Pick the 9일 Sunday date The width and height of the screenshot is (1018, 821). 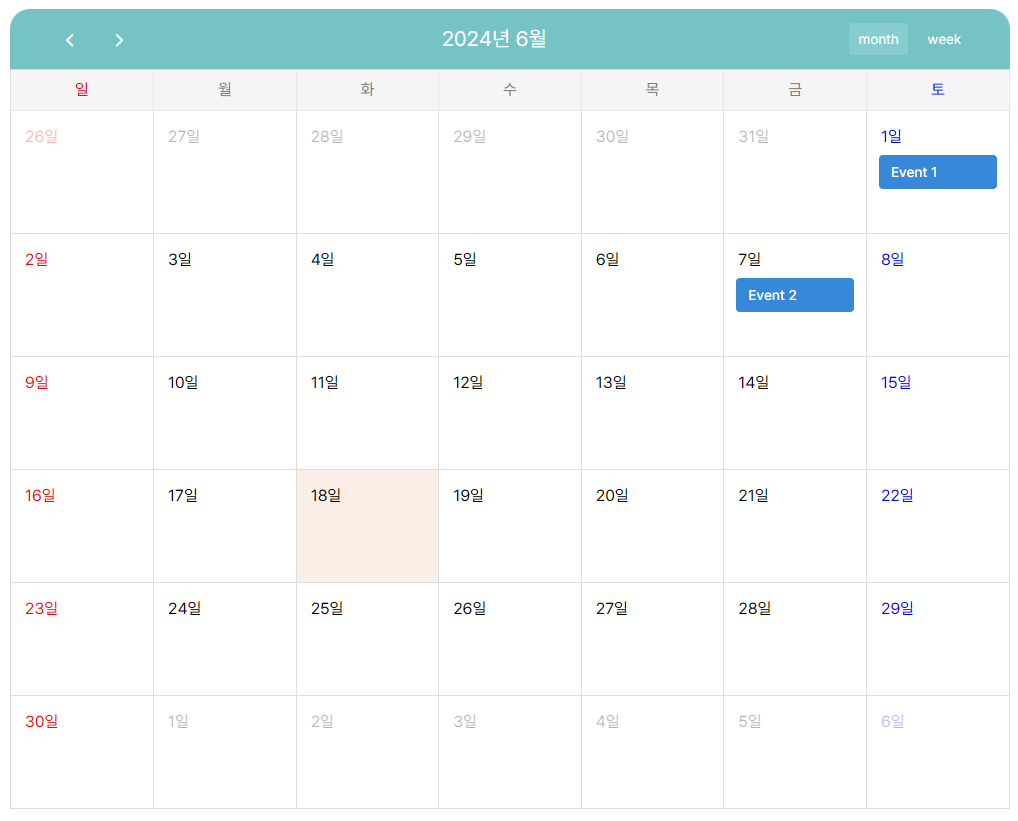(37, 383)
